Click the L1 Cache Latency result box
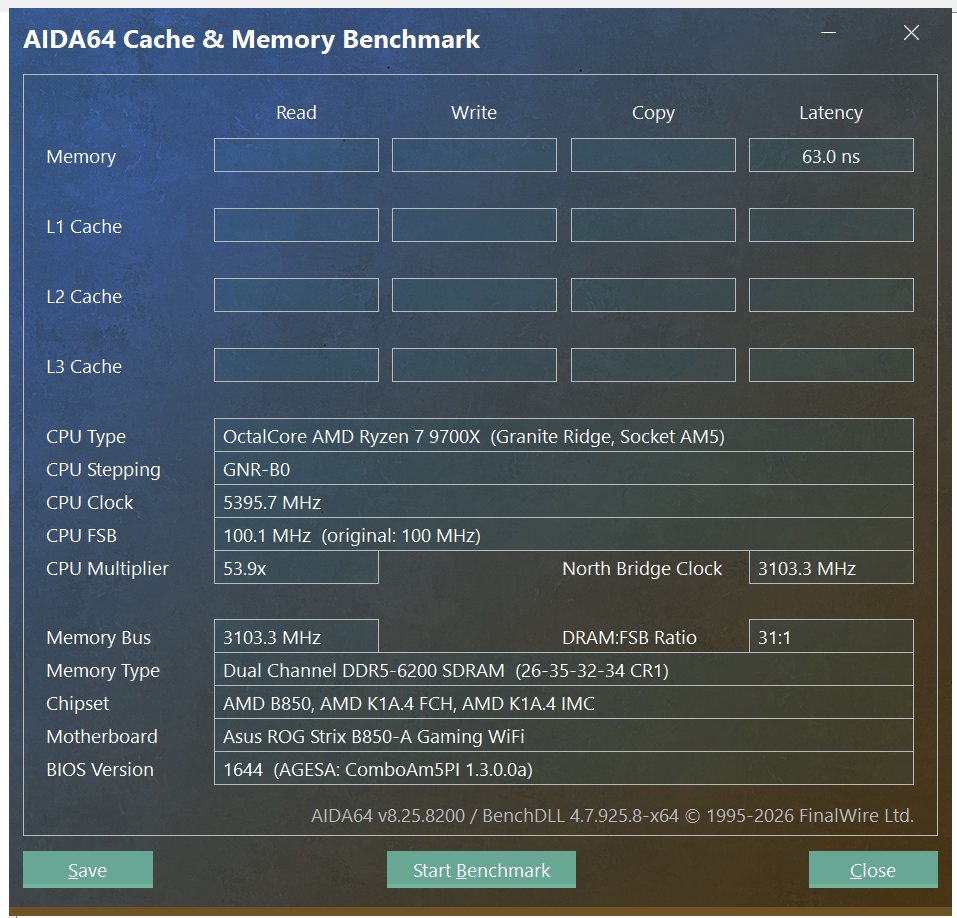The image size is (957, 918). 831,225
